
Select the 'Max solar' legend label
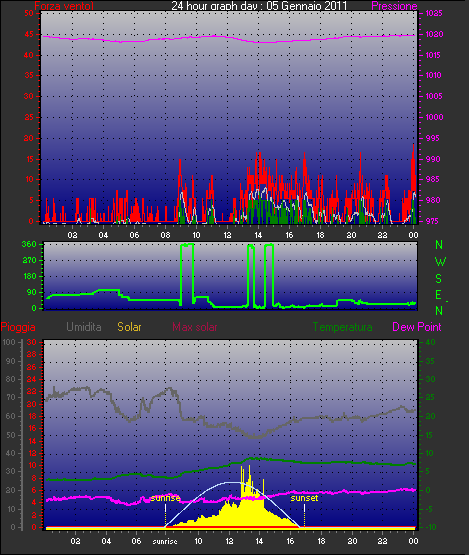tap(195, 327)
